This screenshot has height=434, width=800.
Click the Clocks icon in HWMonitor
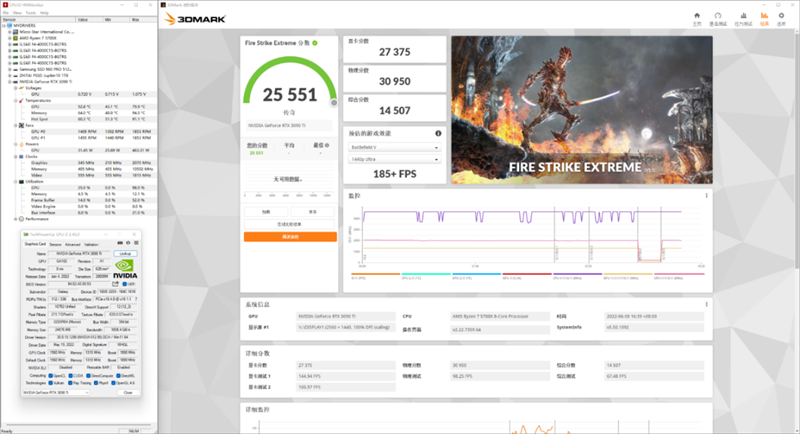[x=21, y=157]
